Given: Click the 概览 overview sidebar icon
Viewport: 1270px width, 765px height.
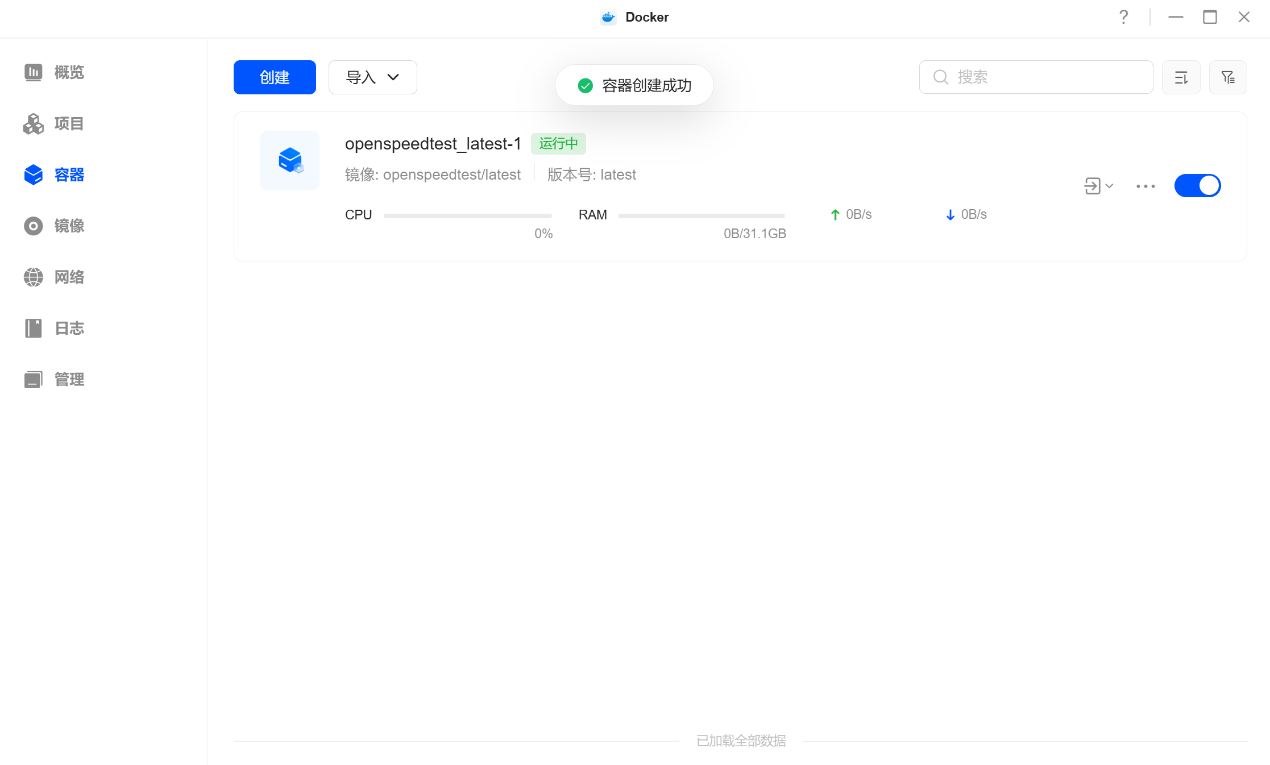Looking at the screenshot, I should [x=34, y=72].
